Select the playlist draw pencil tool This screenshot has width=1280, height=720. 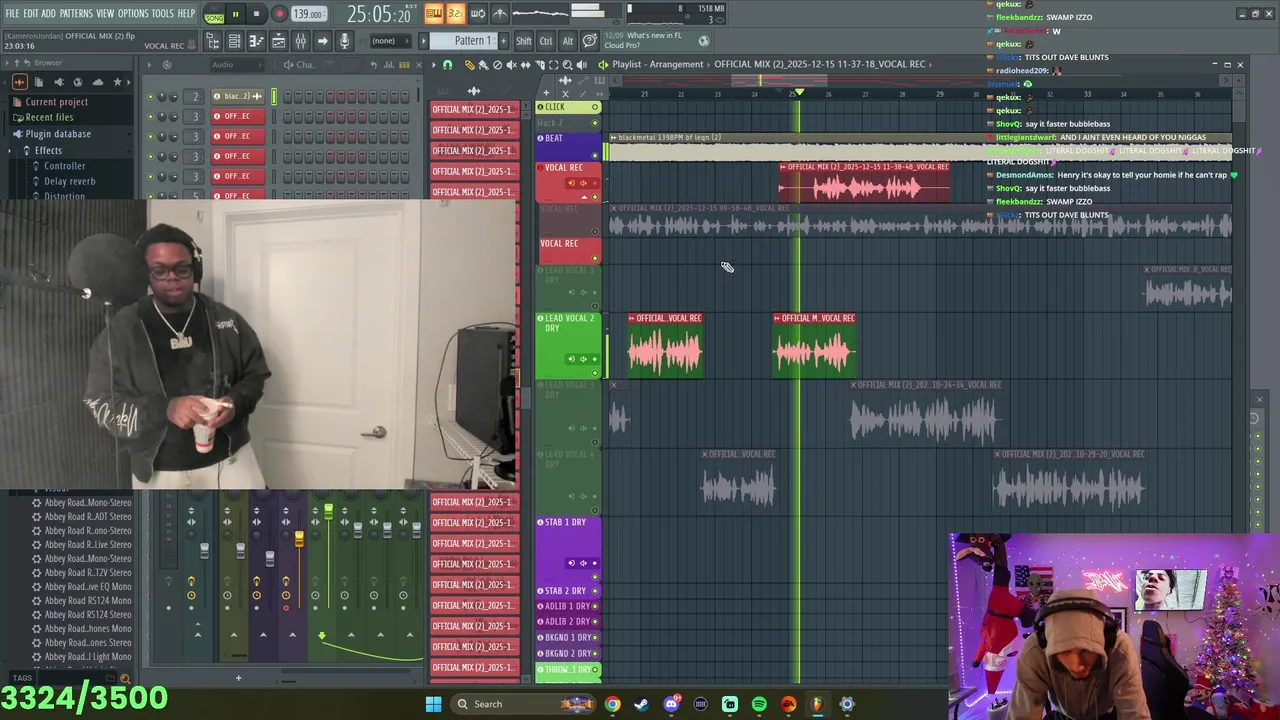(469, 65)
